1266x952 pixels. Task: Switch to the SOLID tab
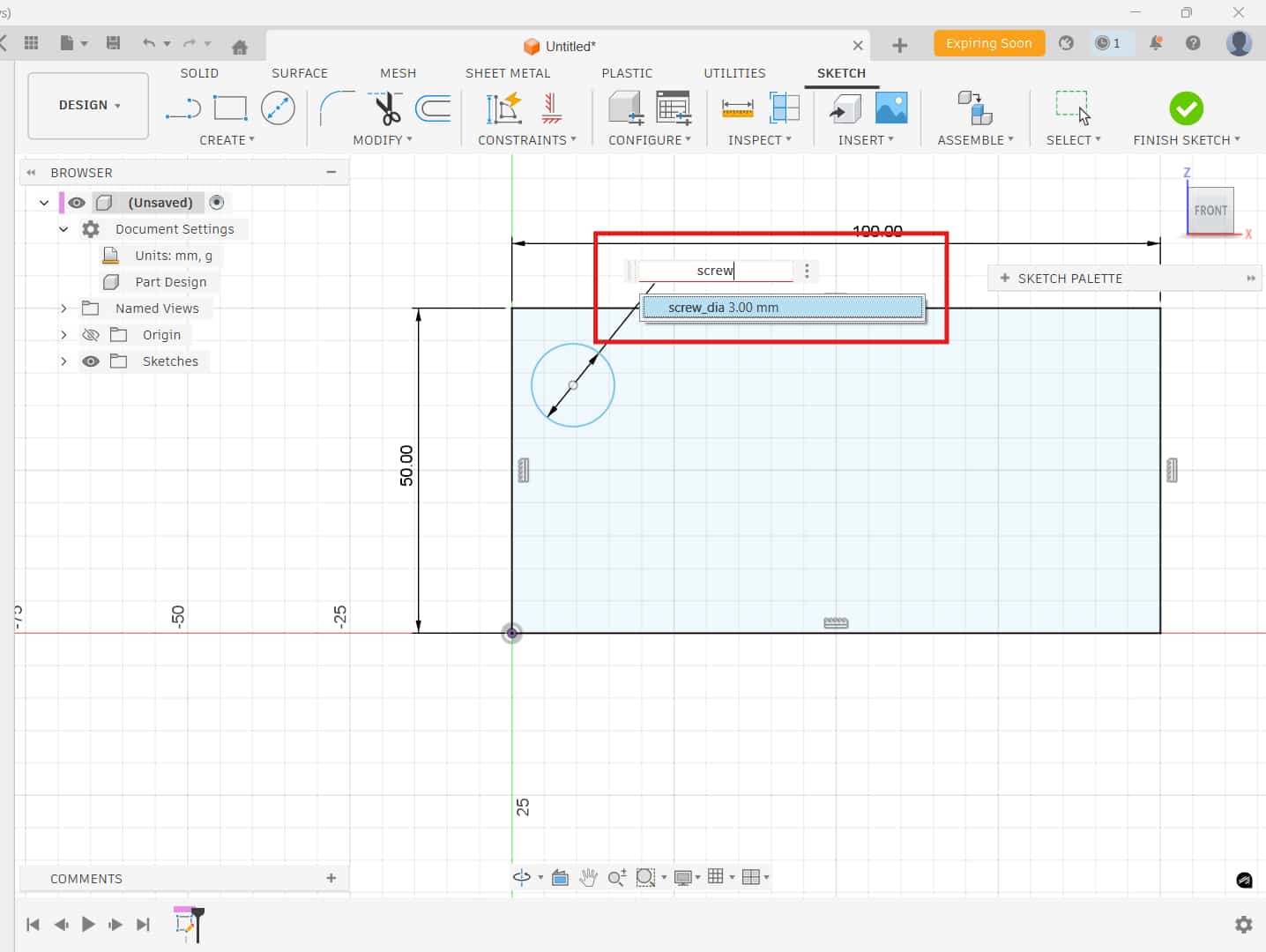click(199, 73)
